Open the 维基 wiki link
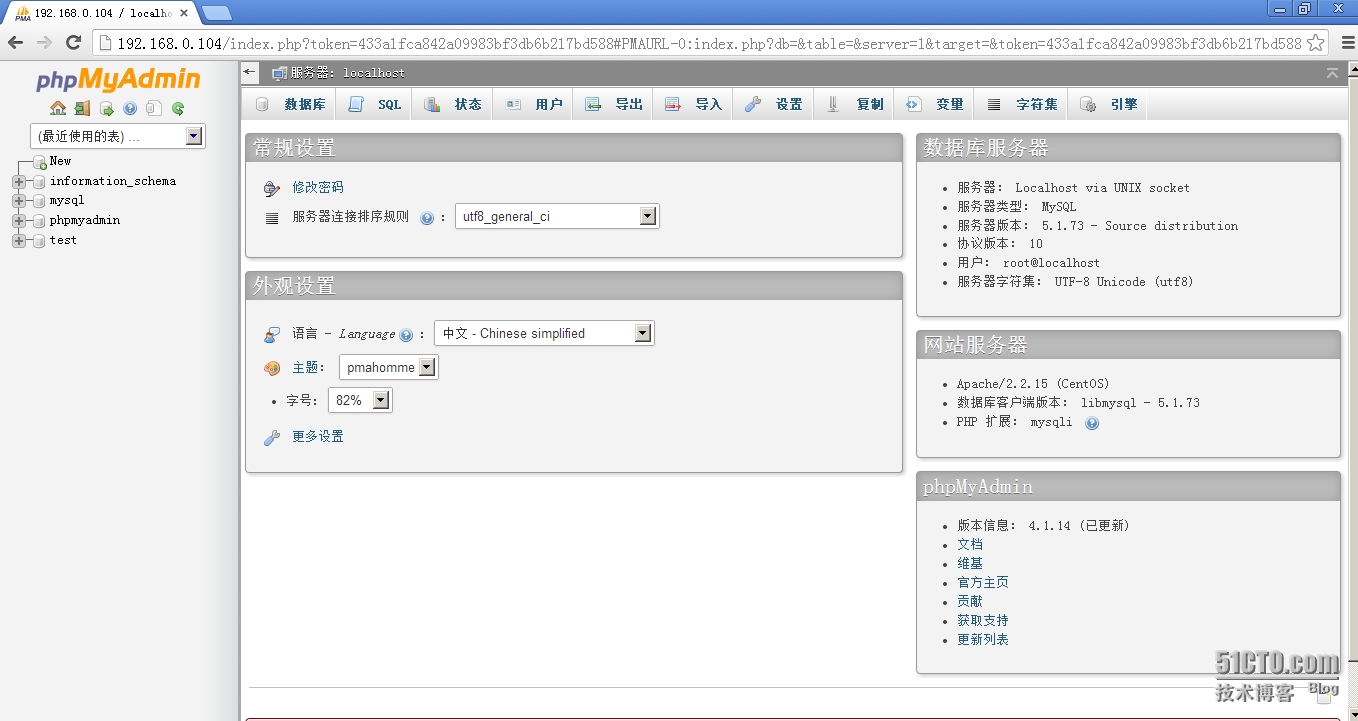The width and height of the screenshot is (1358, 721). pos(970,563)
